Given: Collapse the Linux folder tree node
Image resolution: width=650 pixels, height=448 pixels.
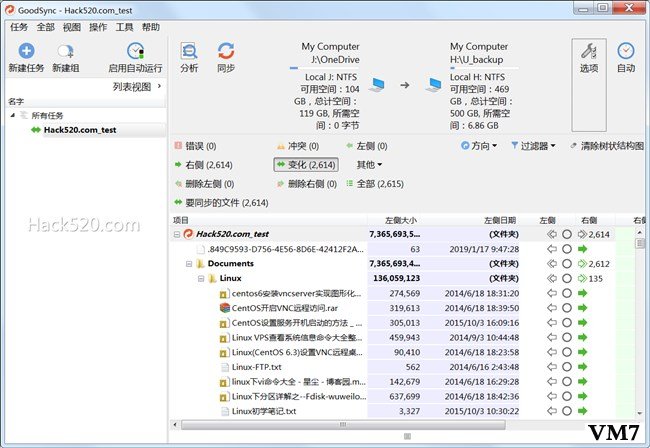Looking at the screenshot, I should (201, 278).
